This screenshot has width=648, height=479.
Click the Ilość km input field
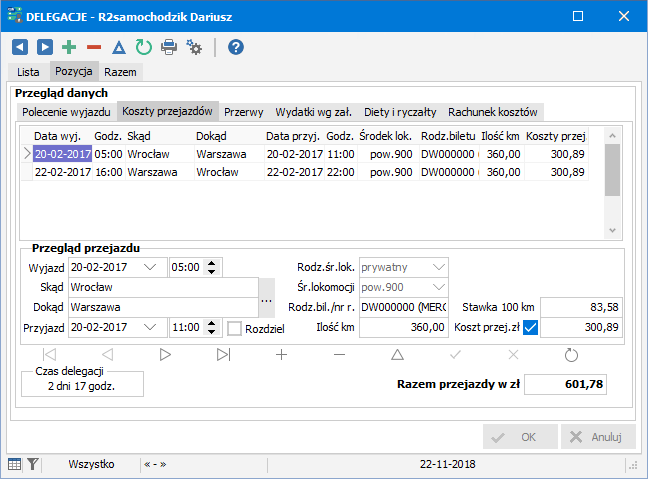pyautogui.click(x=404, y=327)
